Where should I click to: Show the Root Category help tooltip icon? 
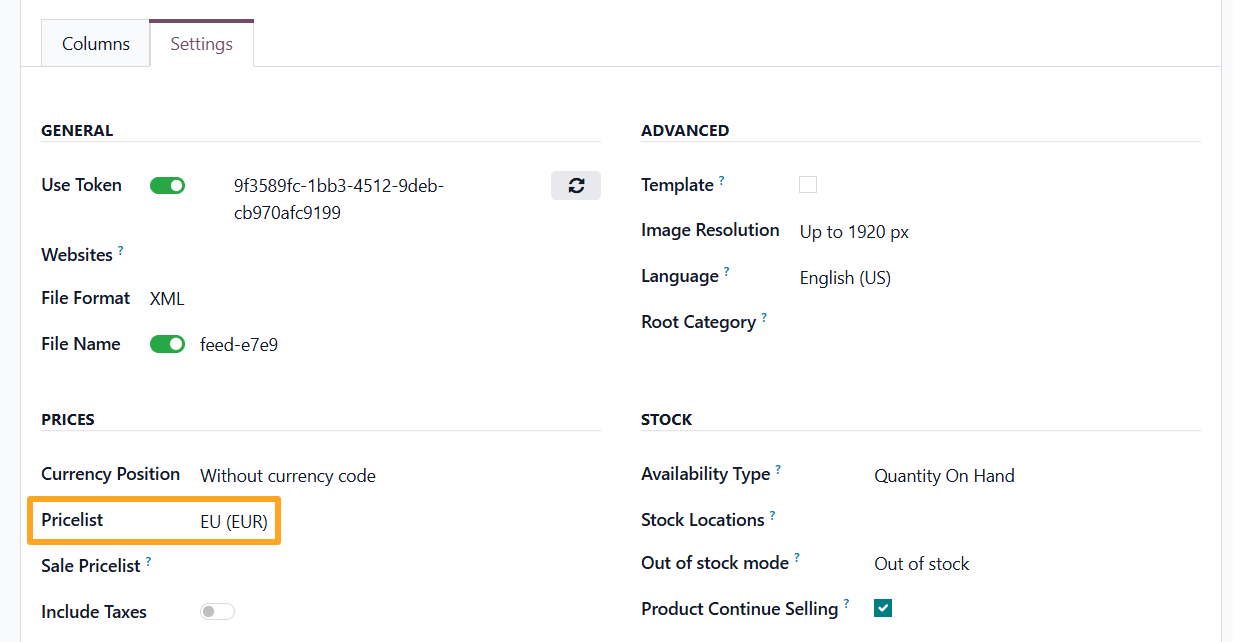pyautogui.click(x=764, y=317)
